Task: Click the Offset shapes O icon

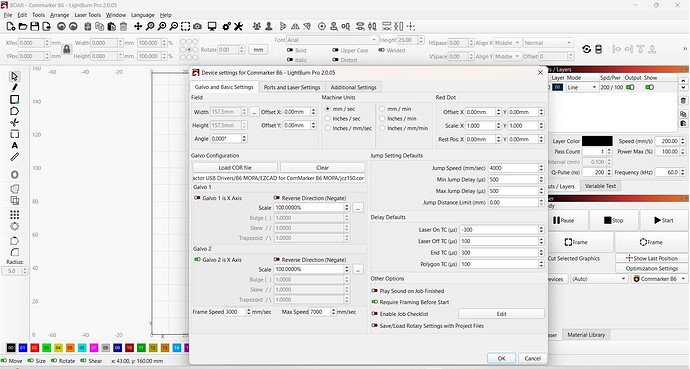Action: pos(15,175)
